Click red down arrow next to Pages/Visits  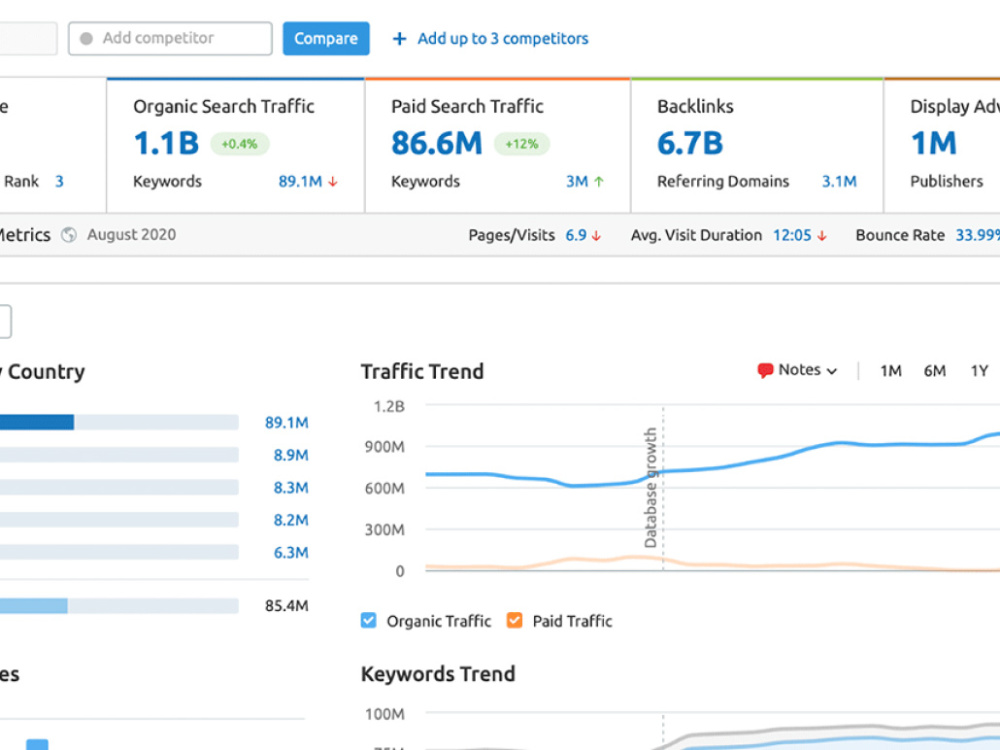[x=596, y=236]
